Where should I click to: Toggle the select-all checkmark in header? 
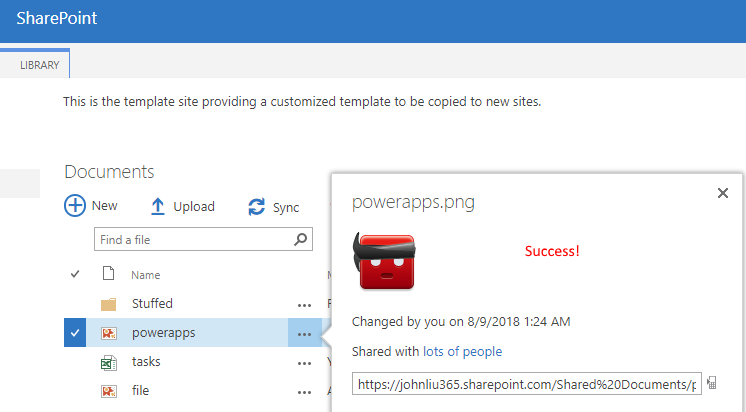(x=75, y=274)
